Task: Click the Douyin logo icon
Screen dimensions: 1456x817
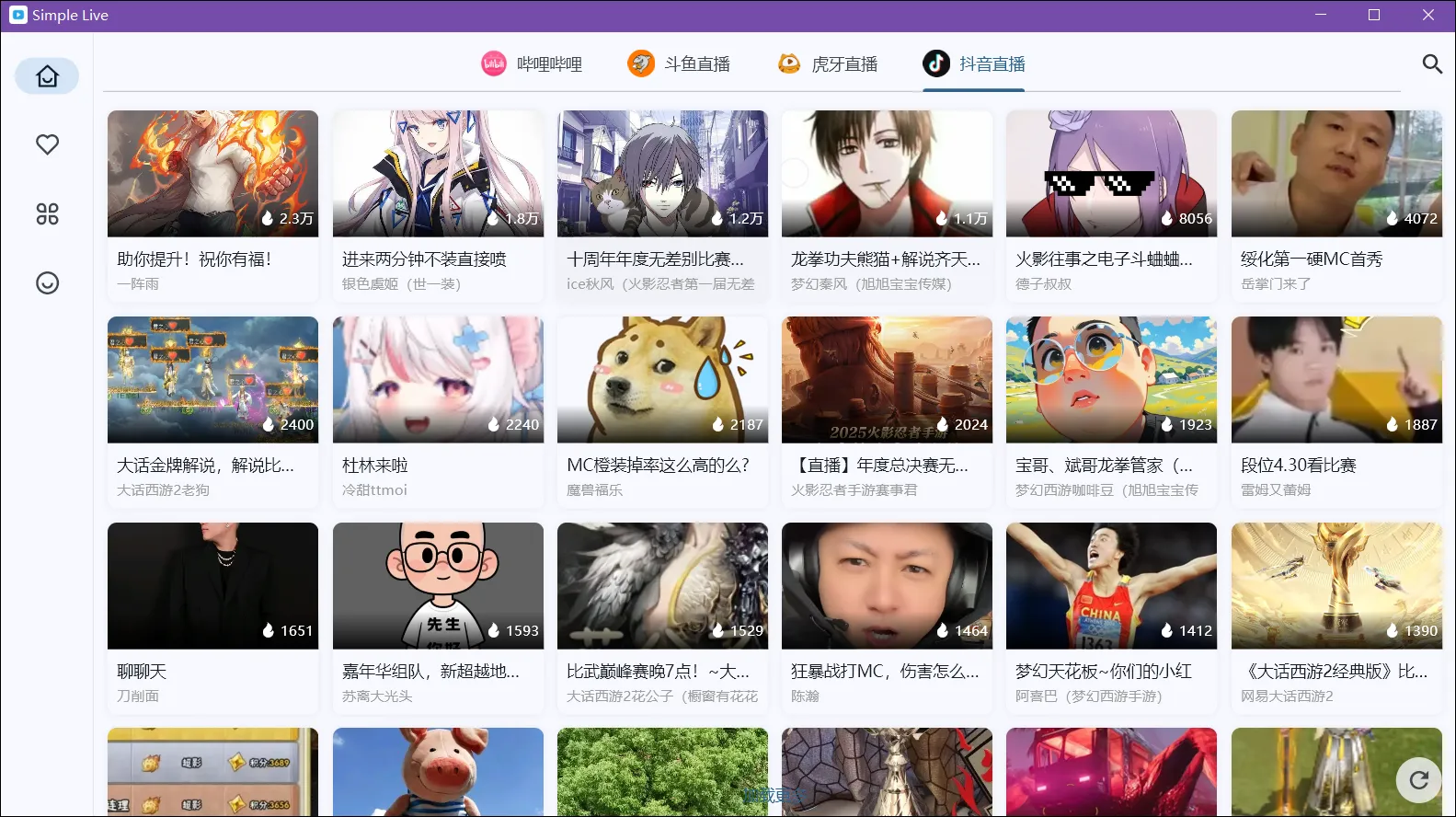Action: (936, 63)
